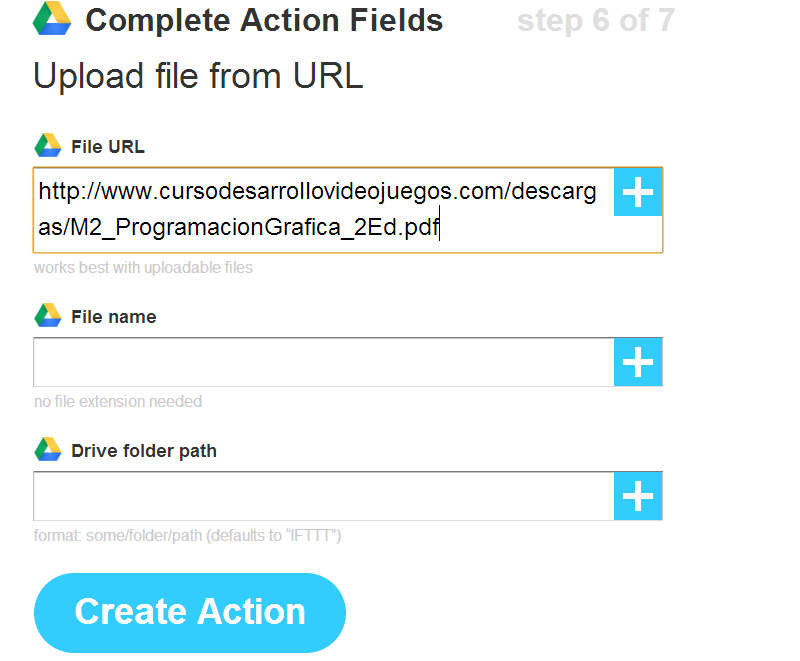
Task: Click the File name label text
Action: pyautogui.click(x=114, y=317)
